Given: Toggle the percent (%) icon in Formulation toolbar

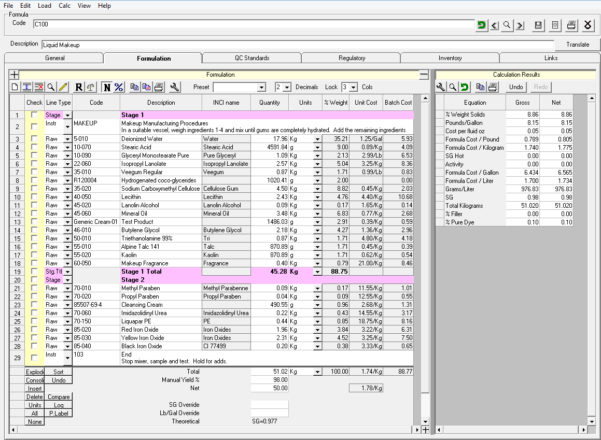Looking at the screenshot, I should (119, 87).
